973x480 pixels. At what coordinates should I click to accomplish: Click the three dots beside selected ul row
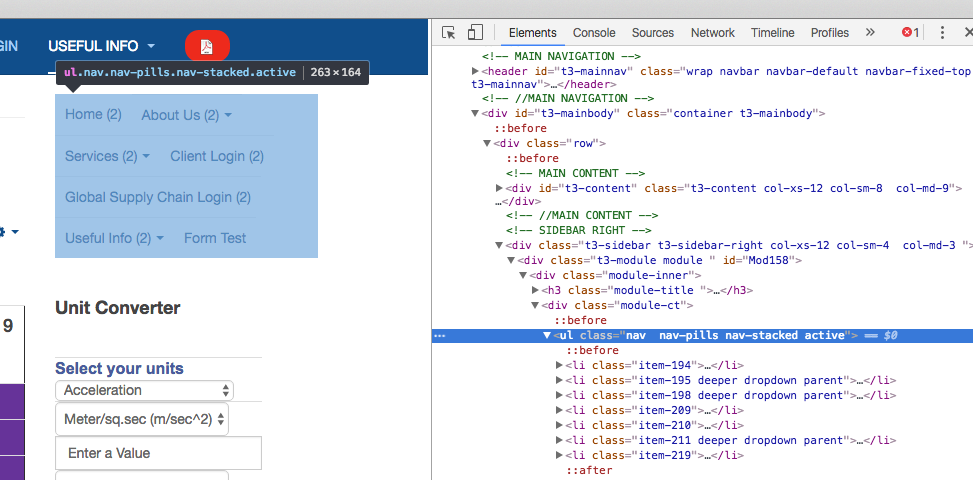point(439,335)
